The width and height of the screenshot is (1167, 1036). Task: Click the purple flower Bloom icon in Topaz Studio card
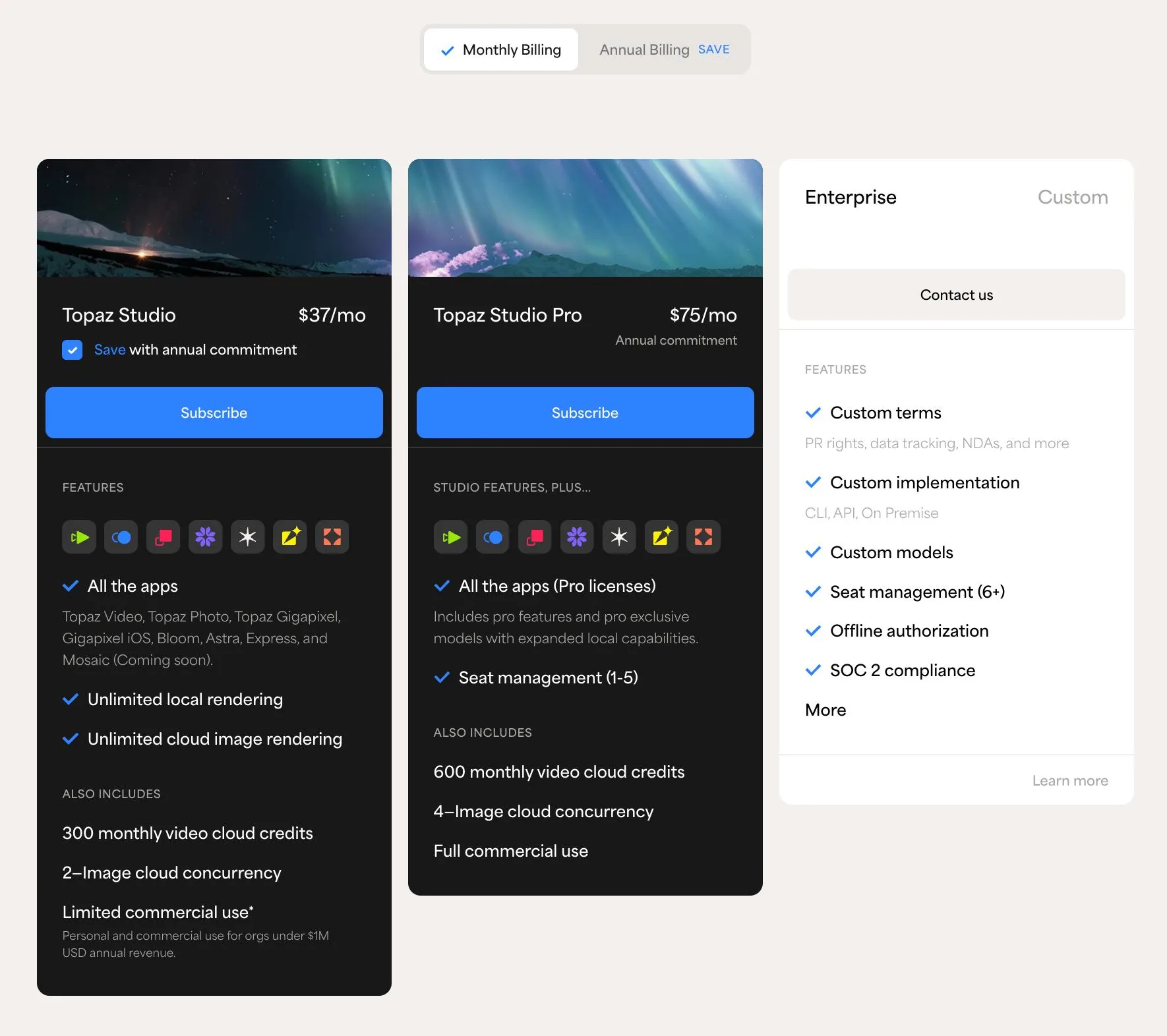click(206, 537)
